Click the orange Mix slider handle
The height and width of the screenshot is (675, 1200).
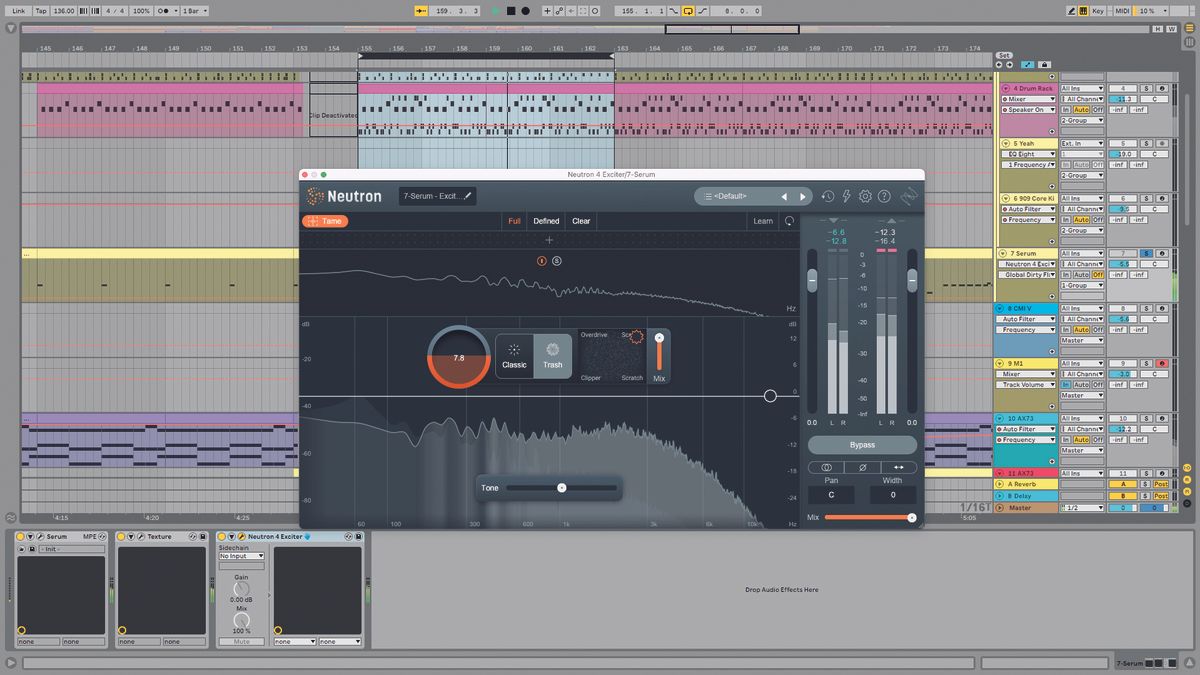909,517
